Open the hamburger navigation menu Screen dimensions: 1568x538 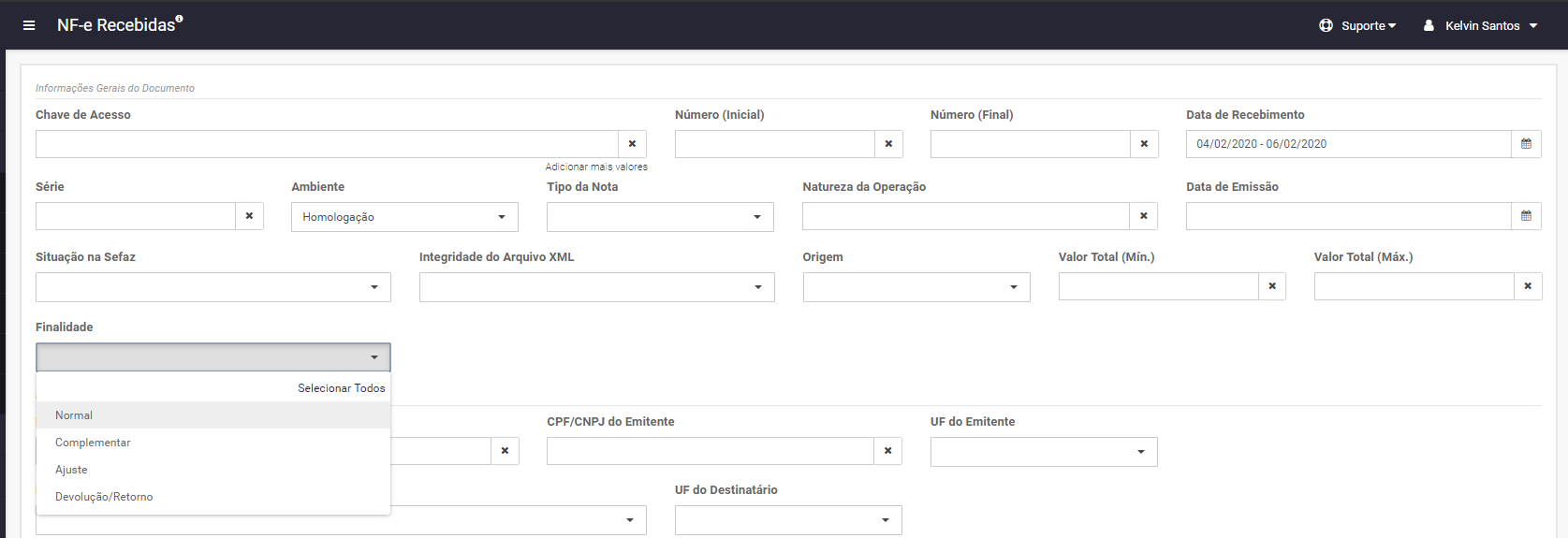29,25
